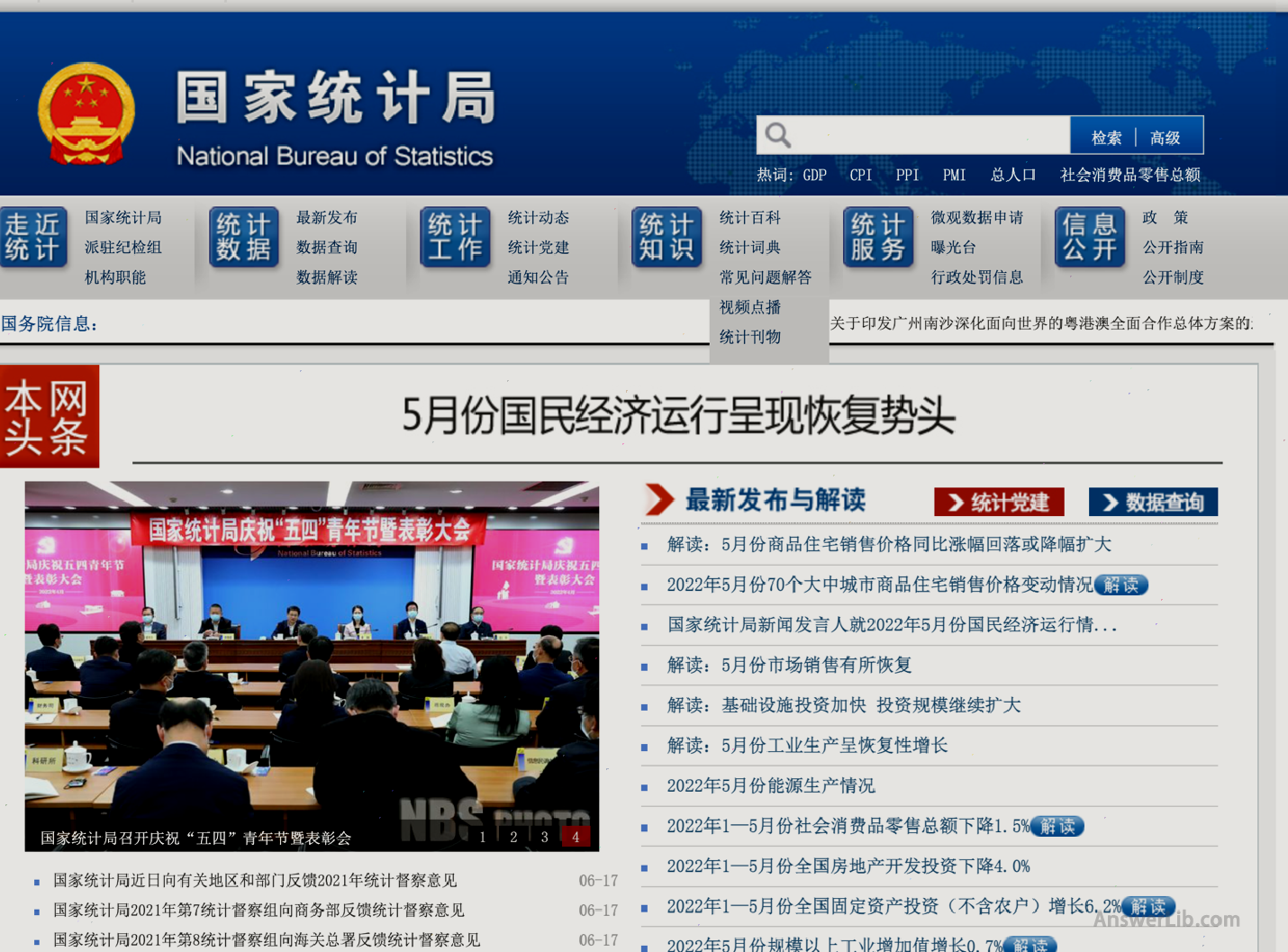Viewport: 1288px width, 952px height.
Task: Open 数据解读 menu item
Action: pyautogui.click(x=327, y=277)
